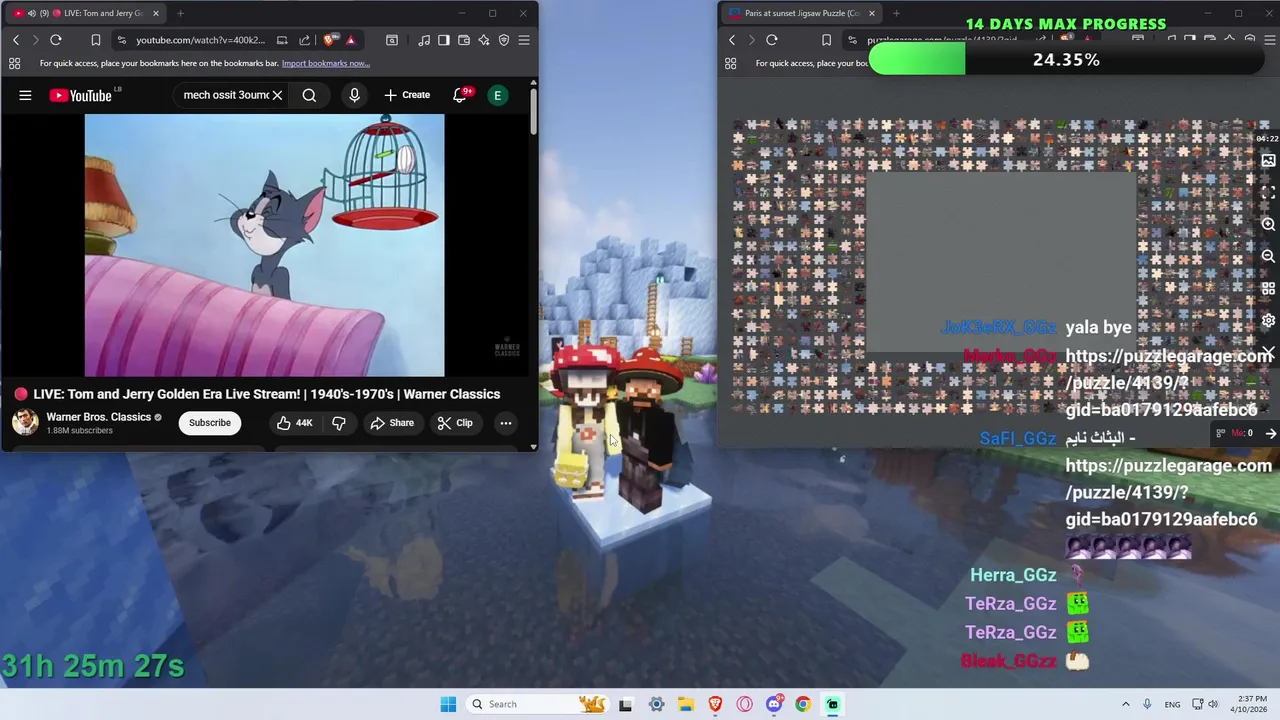Click the YouTube page vertical scrollbar
This screenshot has width=1280, height=720.
point(534,110)
